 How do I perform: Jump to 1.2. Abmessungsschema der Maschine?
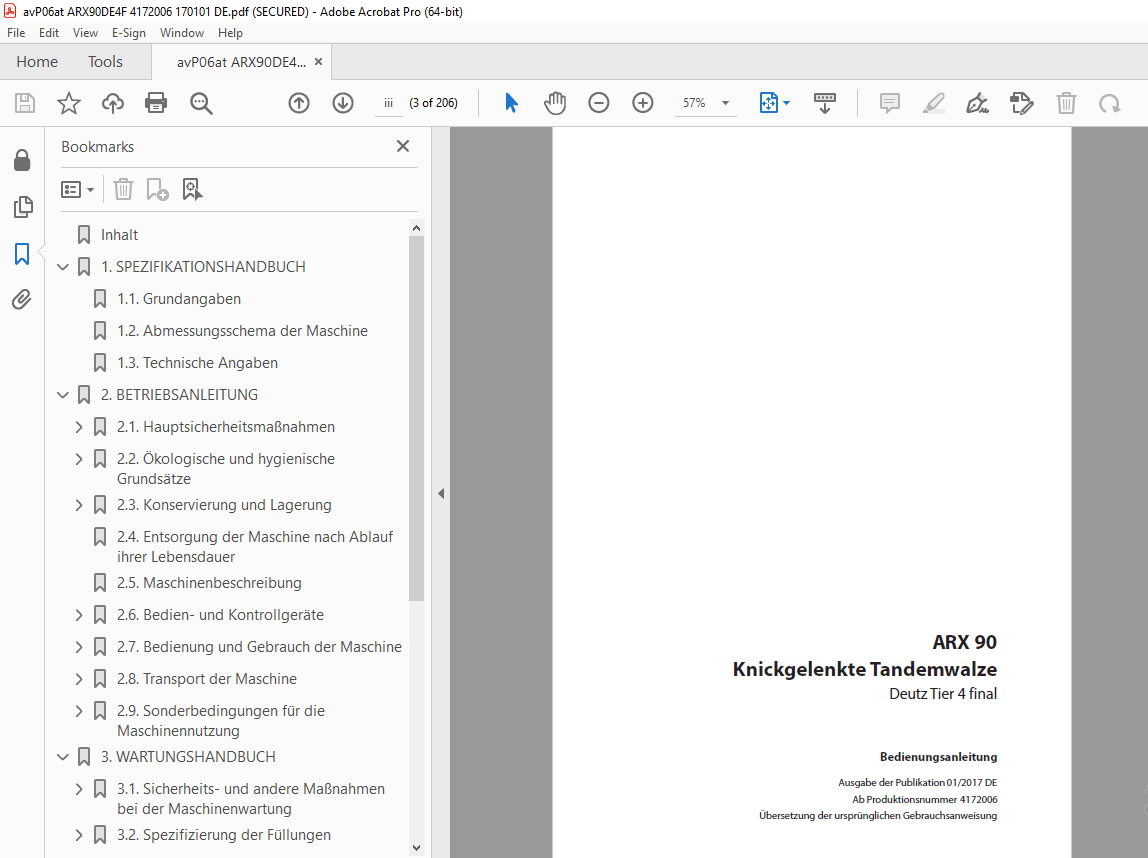point(242,331)
